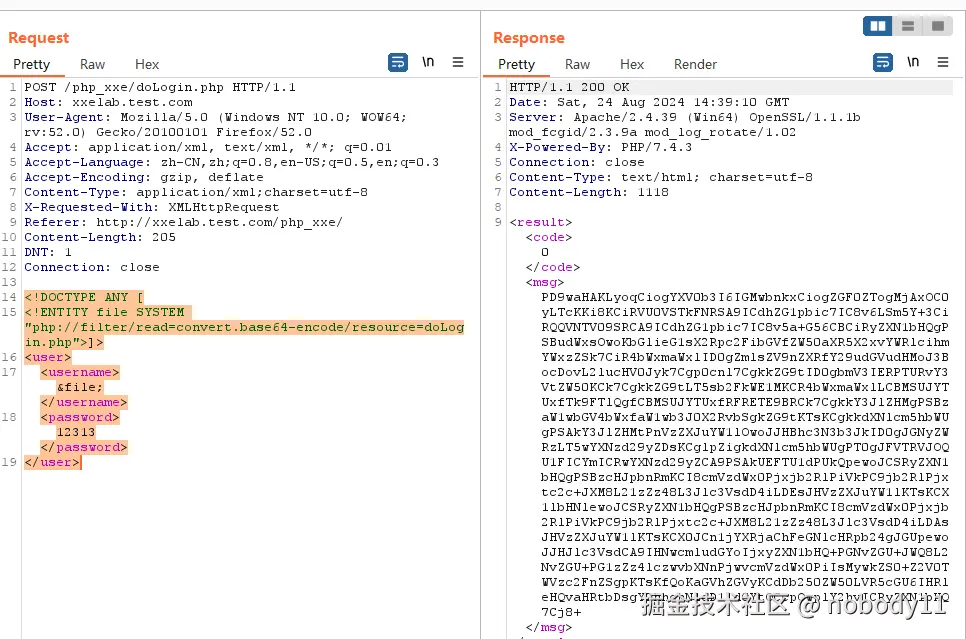The width and height of the screenshot is (966, 639).
Task: Click the closing </username> tag
Action: [84, 402]
